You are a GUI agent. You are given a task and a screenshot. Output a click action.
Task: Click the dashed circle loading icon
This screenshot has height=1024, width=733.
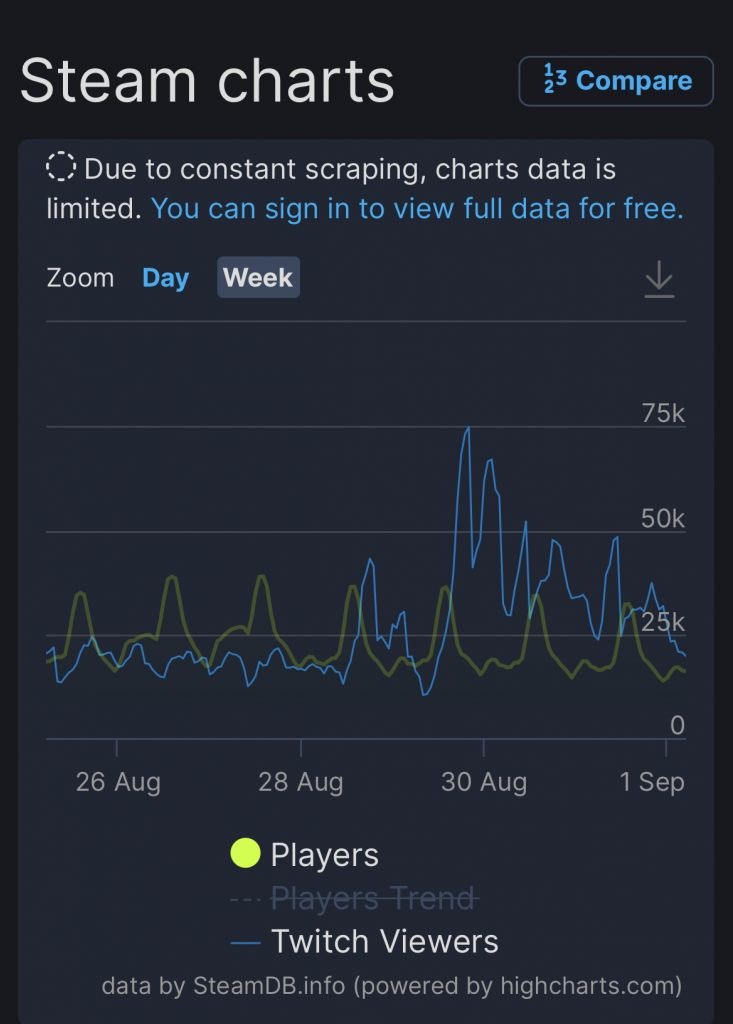pyautogui.click(x=62, y=167)
